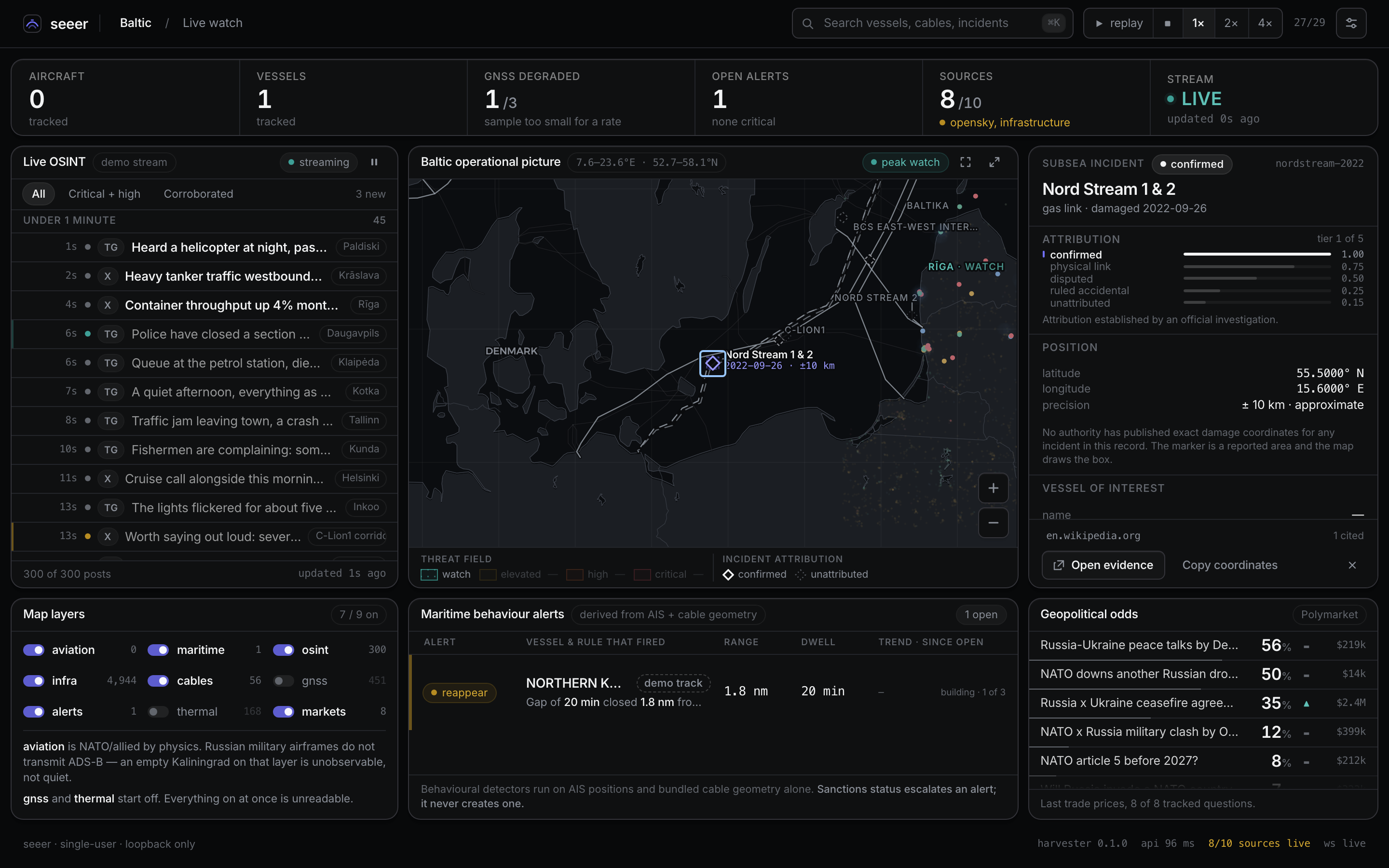The height and width of the screenshot is (868, 1389).
Task: Disable the osint layer
Action: point(284,650)
